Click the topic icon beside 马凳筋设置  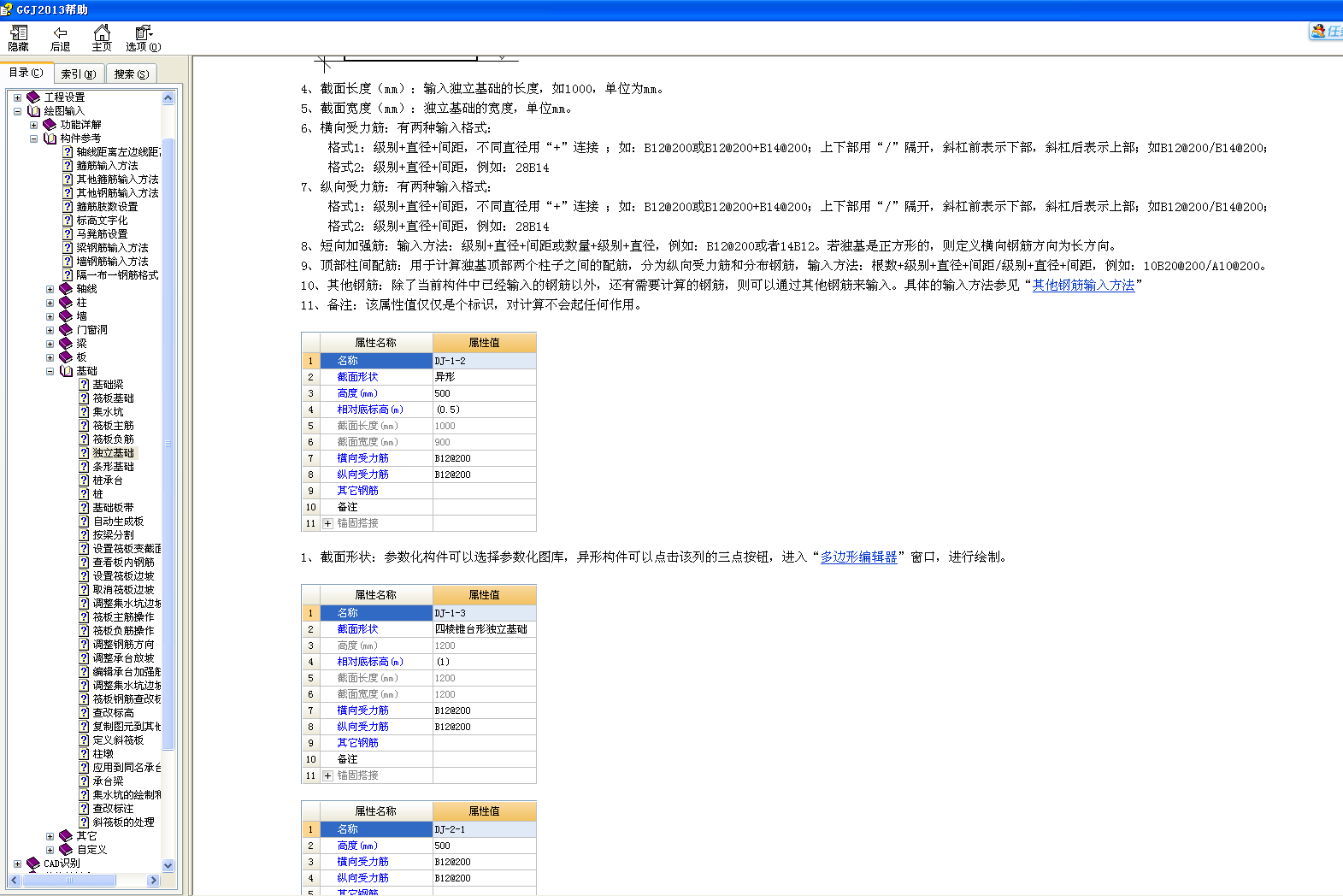(68, 234)
